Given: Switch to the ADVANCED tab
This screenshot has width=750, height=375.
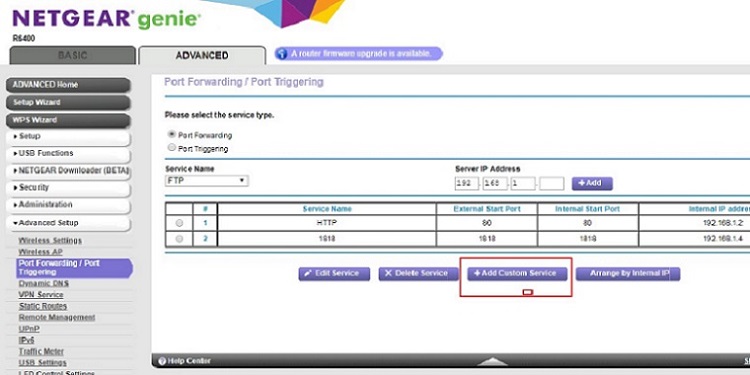Looking at the screenshot, I should tap(202, 55).
